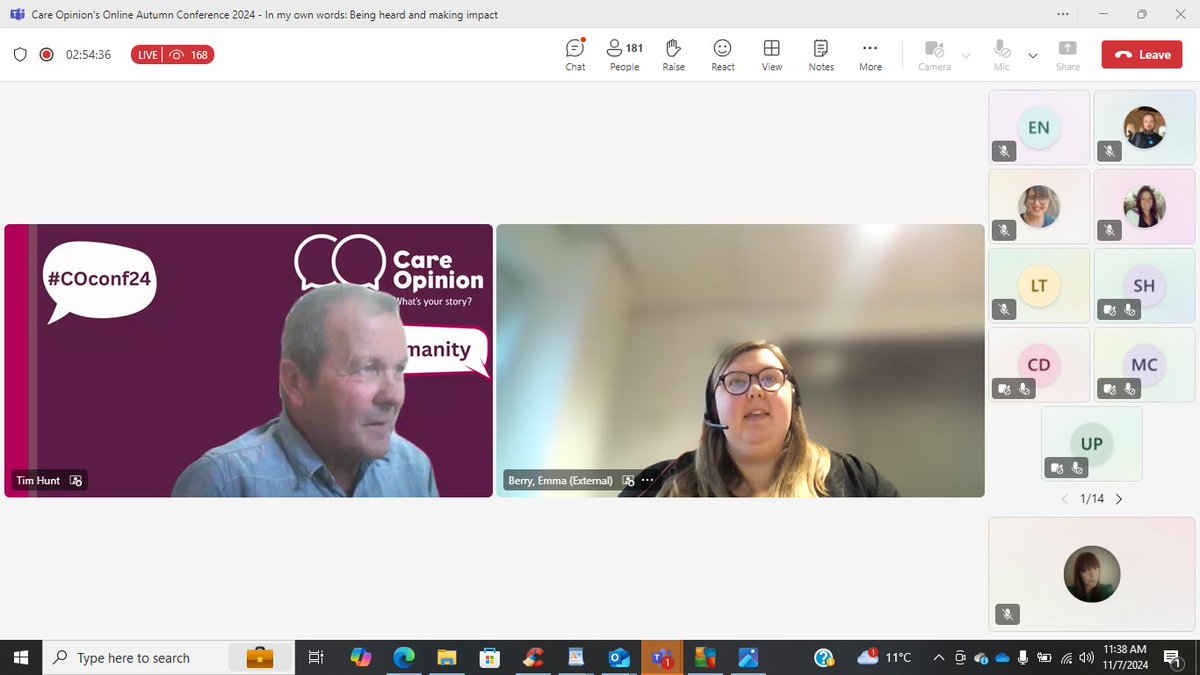
Task: Go to next page of participant gallery
Action: tap(1119, 499)
